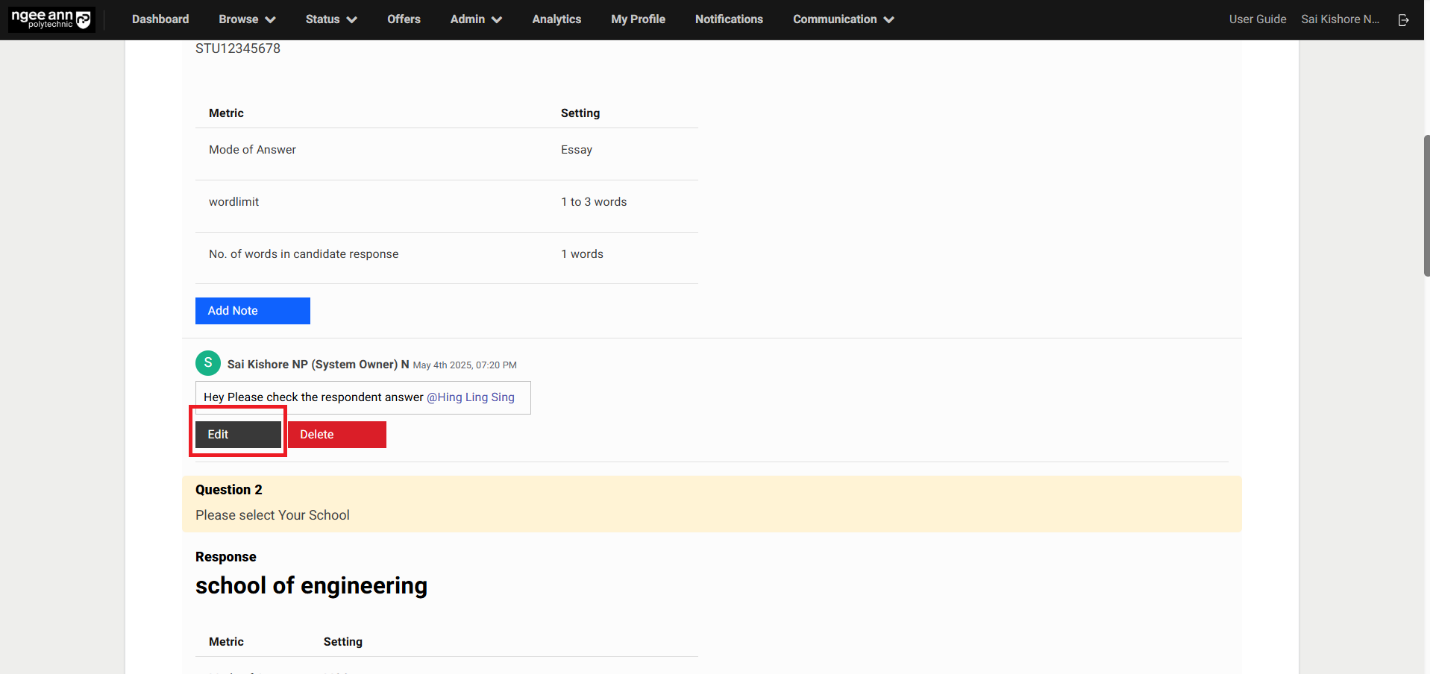
Task: Open the User Guide link
Action: (x=1257, y=19)
